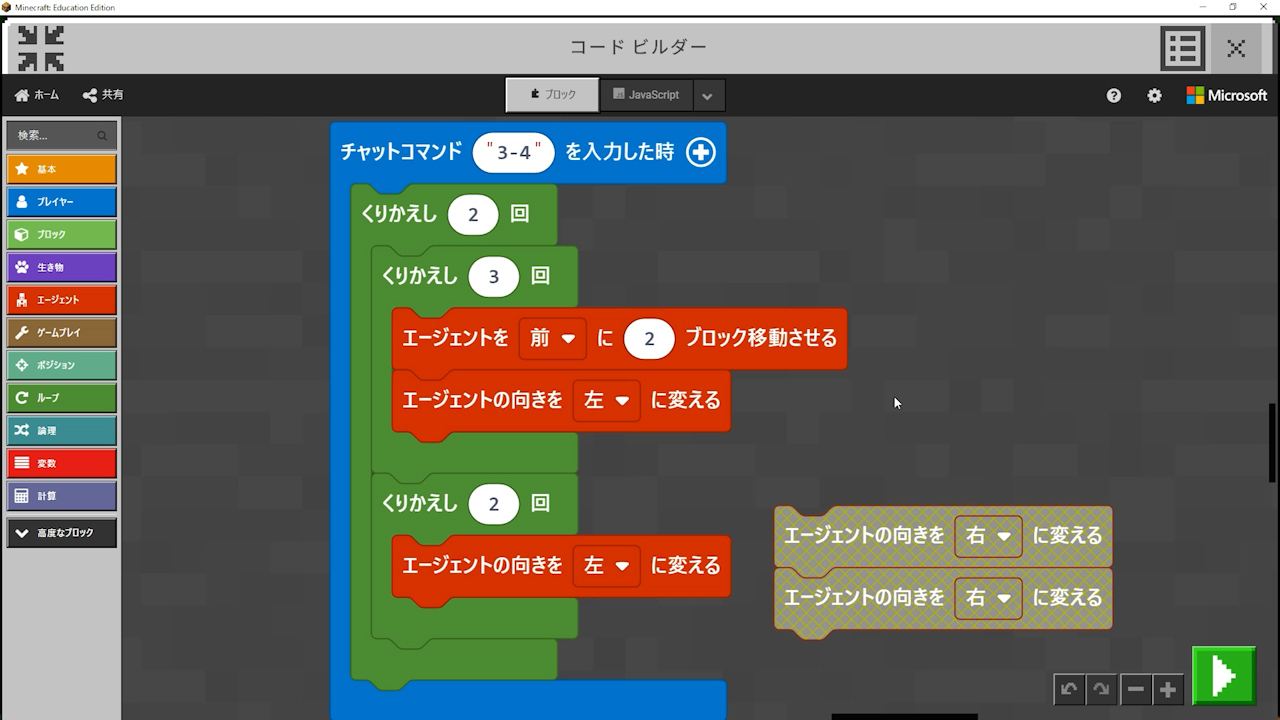Click plus icon on chat command block
Image resolution: width=1280 pixels, height=720 pixels.
(x=701, y=152)
